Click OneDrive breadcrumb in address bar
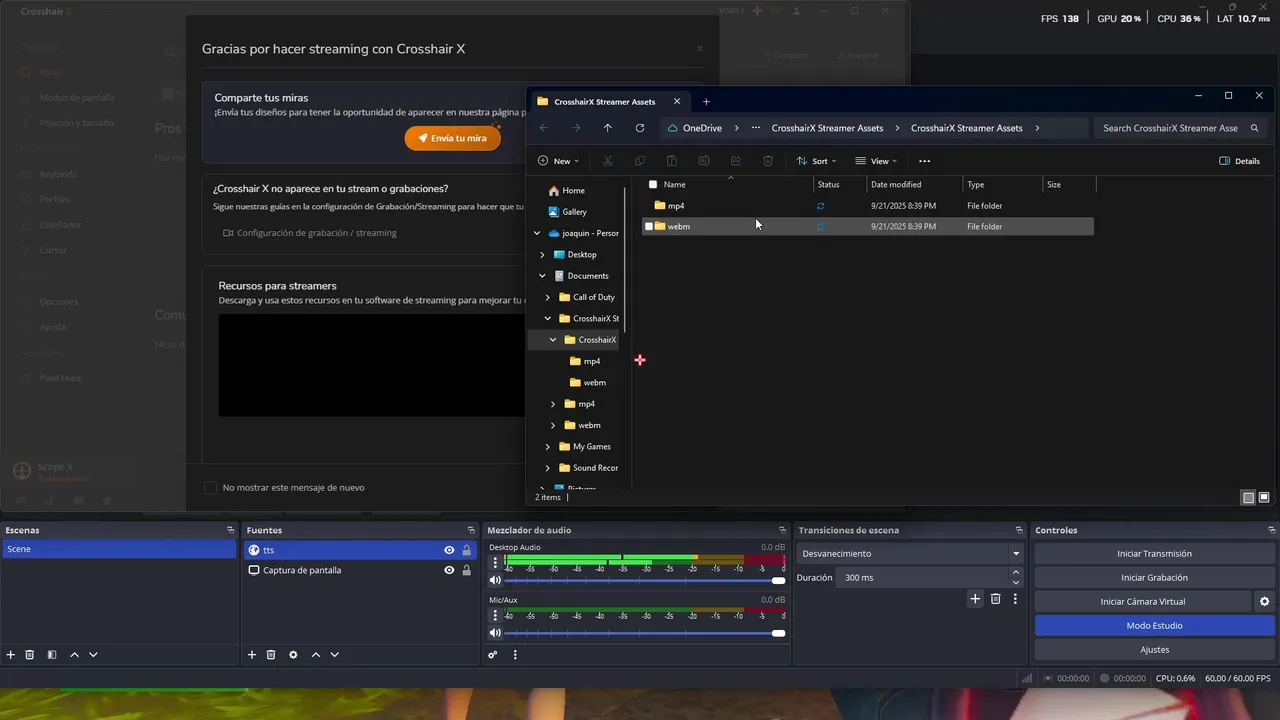This screenshot has height=720, width=1280. 702,128
